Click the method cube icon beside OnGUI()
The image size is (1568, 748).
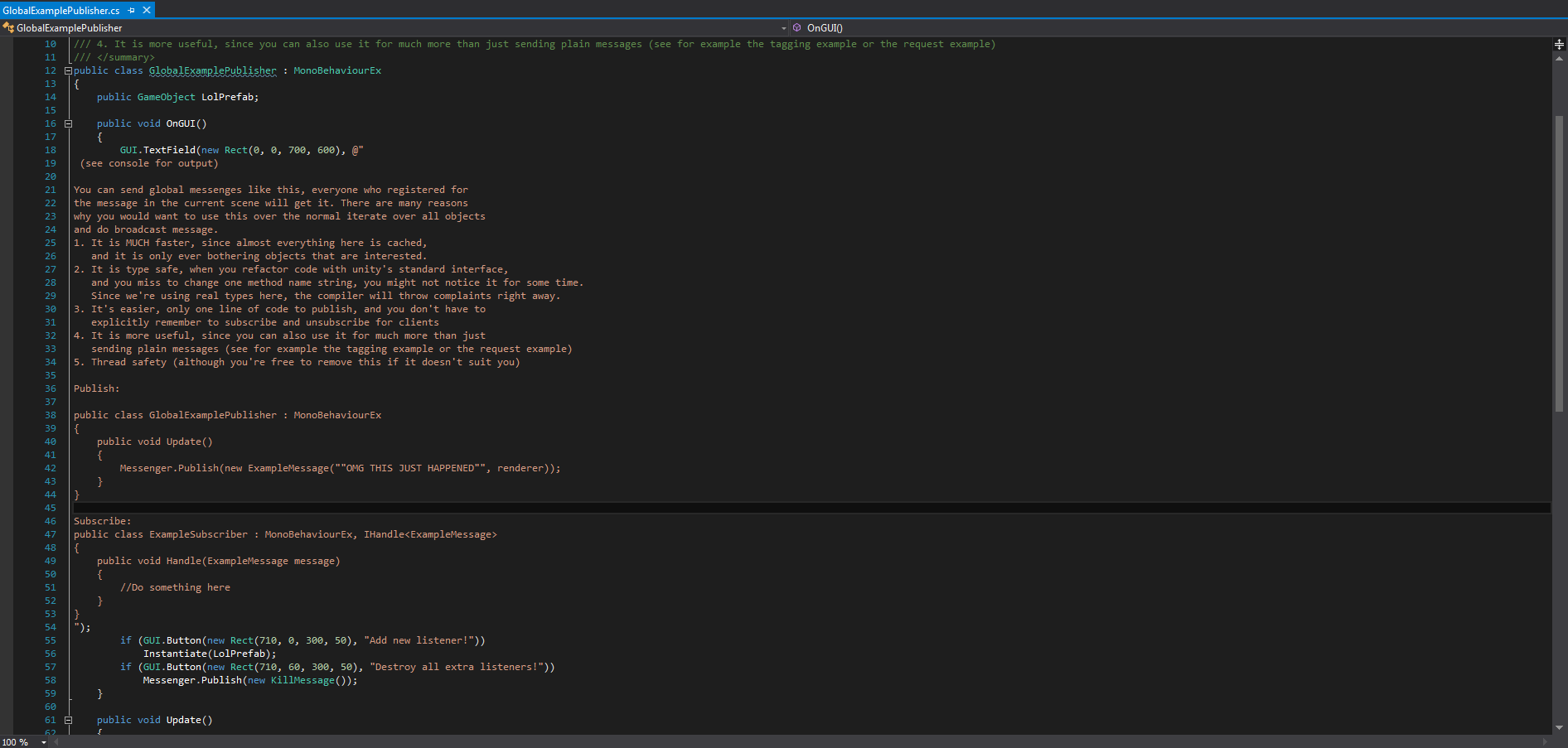point(797,28)
